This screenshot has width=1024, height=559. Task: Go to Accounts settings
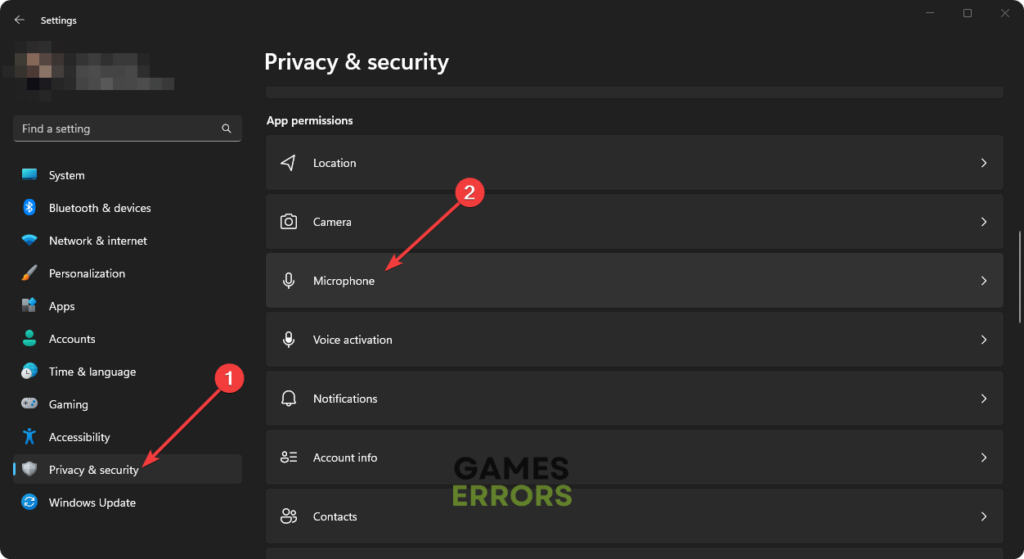pyautogui.click(x=72, y=339)
